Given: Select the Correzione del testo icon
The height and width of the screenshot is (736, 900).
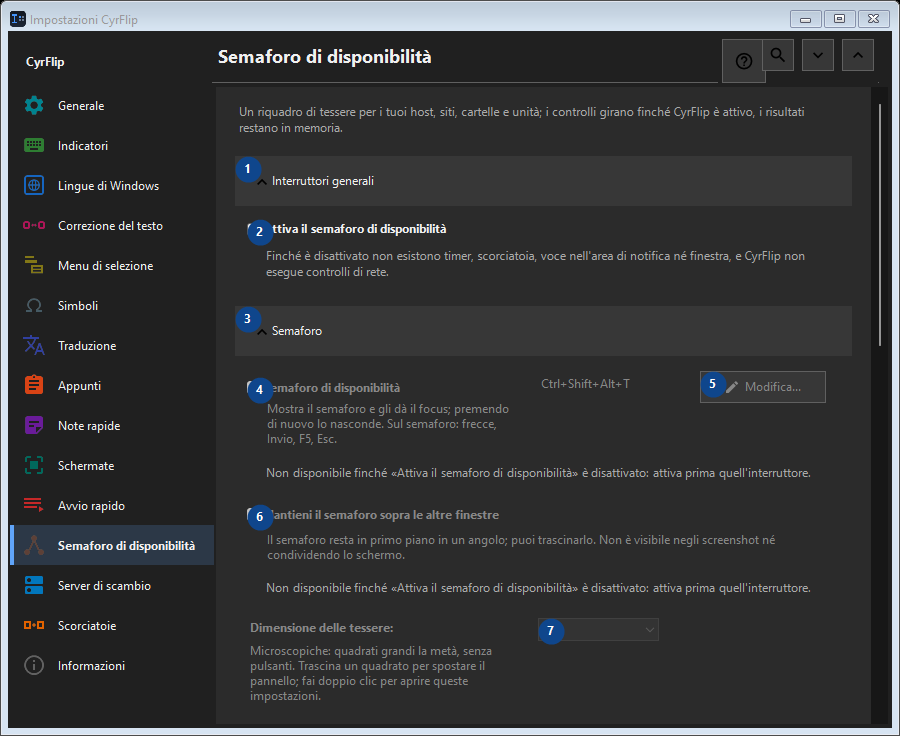Looking at the screenshot, I should click(34, 225).
